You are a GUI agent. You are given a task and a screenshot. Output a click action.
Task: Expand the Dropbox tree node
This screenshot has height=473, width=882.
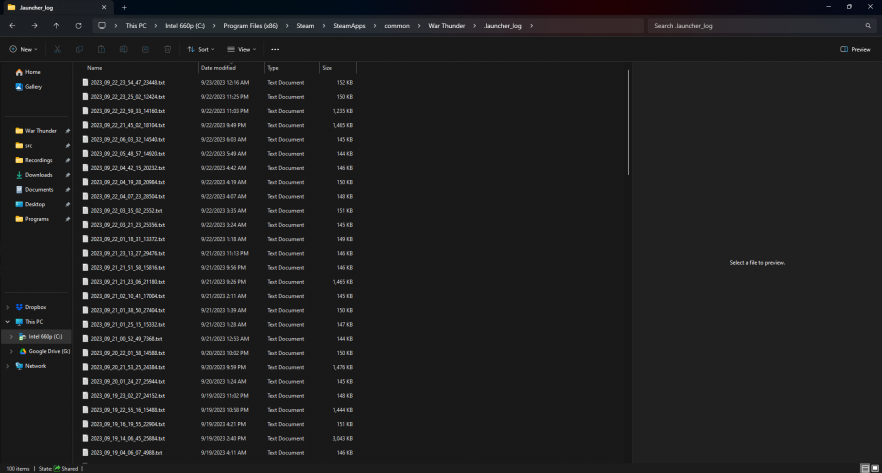pos(7,307)
